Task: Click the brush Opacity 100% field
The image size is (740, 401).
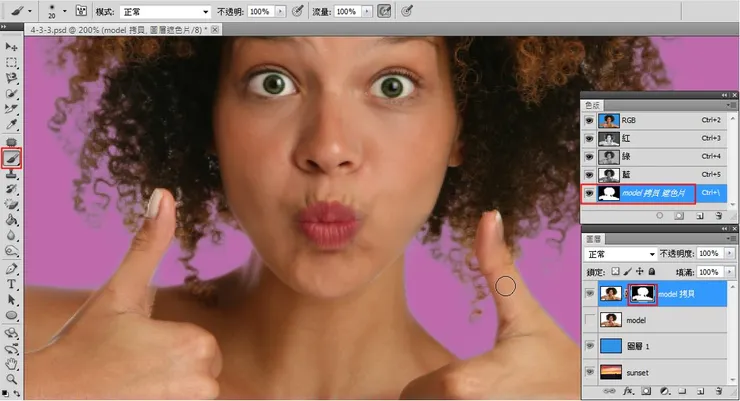Action: 260,11
